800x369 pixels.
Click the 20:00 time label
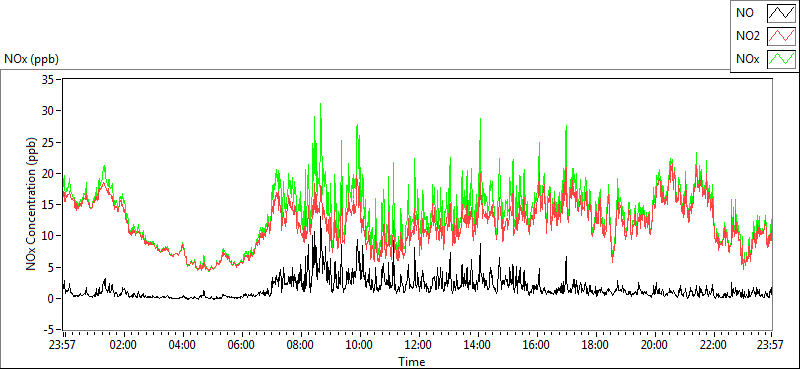pos(655,344)
